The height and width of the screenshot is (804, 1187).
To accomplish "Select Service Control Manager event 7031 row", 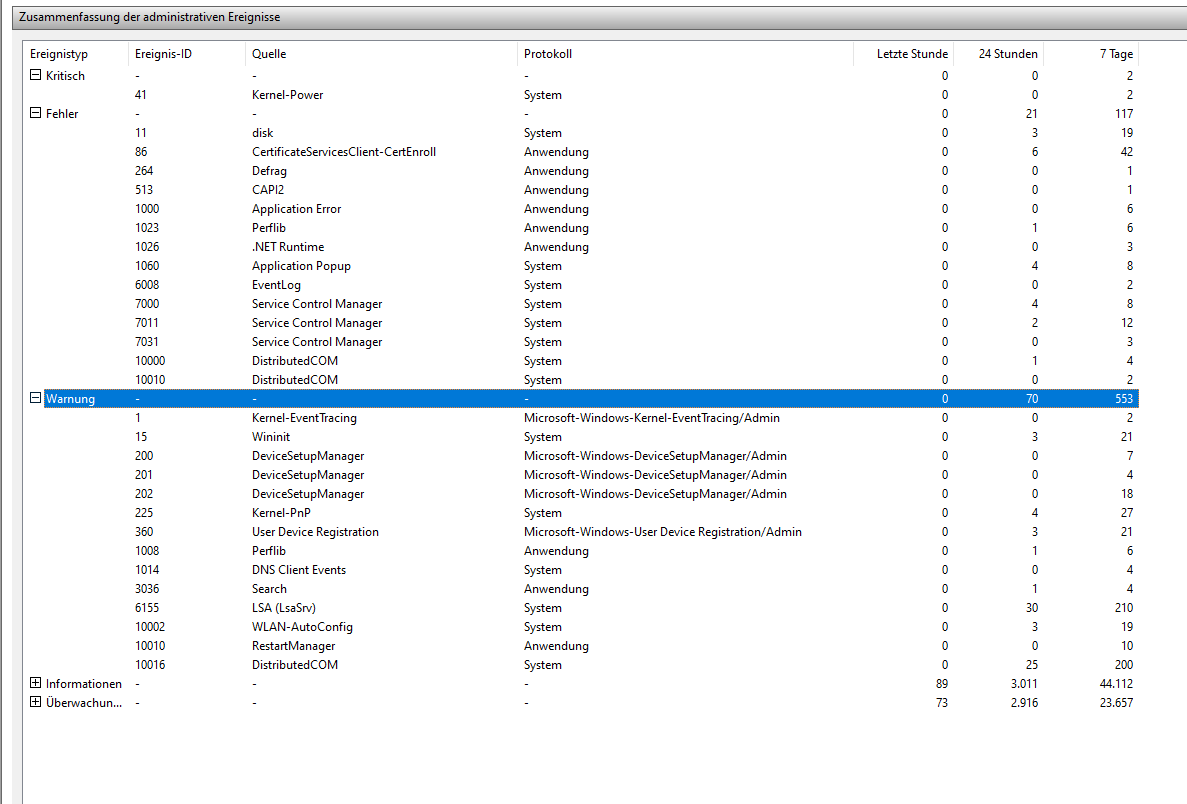I will 581,341.
